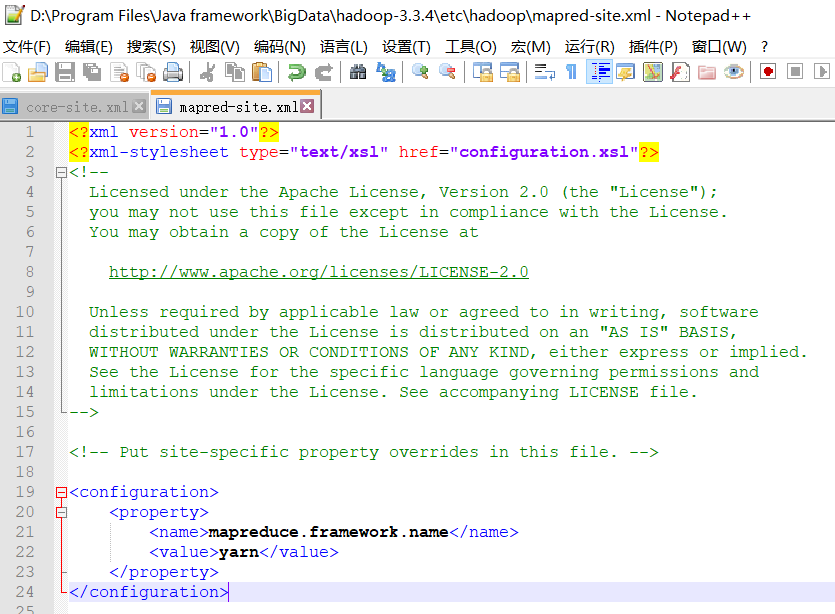The height and width of the screenshot is (614, 835).
Task: Click the href configuration.xsl attribute value
Action: point(544,152)
